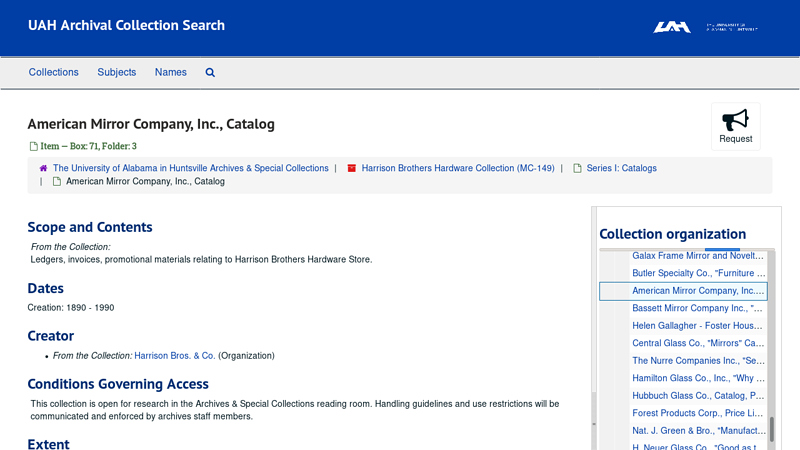Open the search magnifier icon in navbar

(210, 72)
